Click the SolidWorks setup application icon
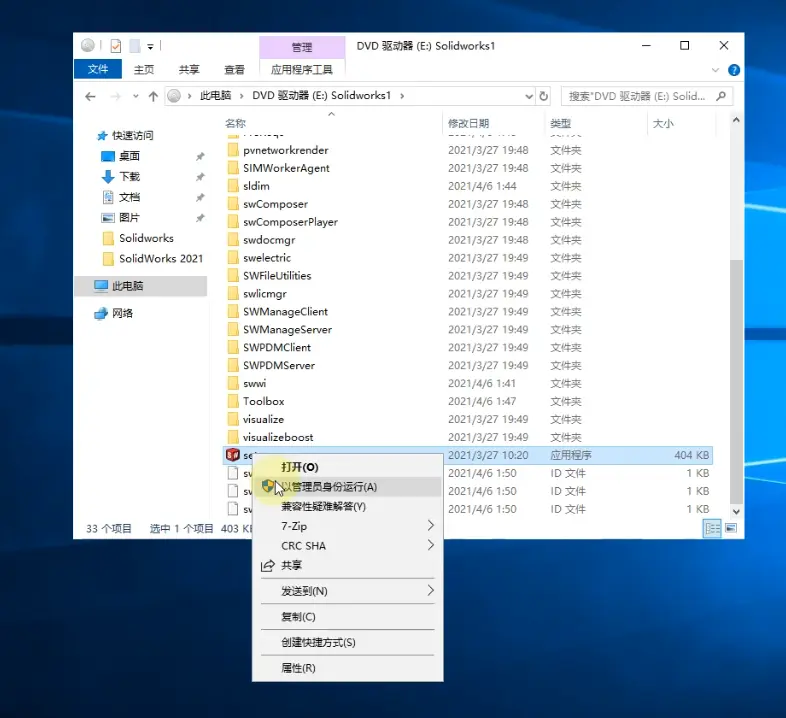786x718 pixels. pyautogui.click(x=233, y=455)
